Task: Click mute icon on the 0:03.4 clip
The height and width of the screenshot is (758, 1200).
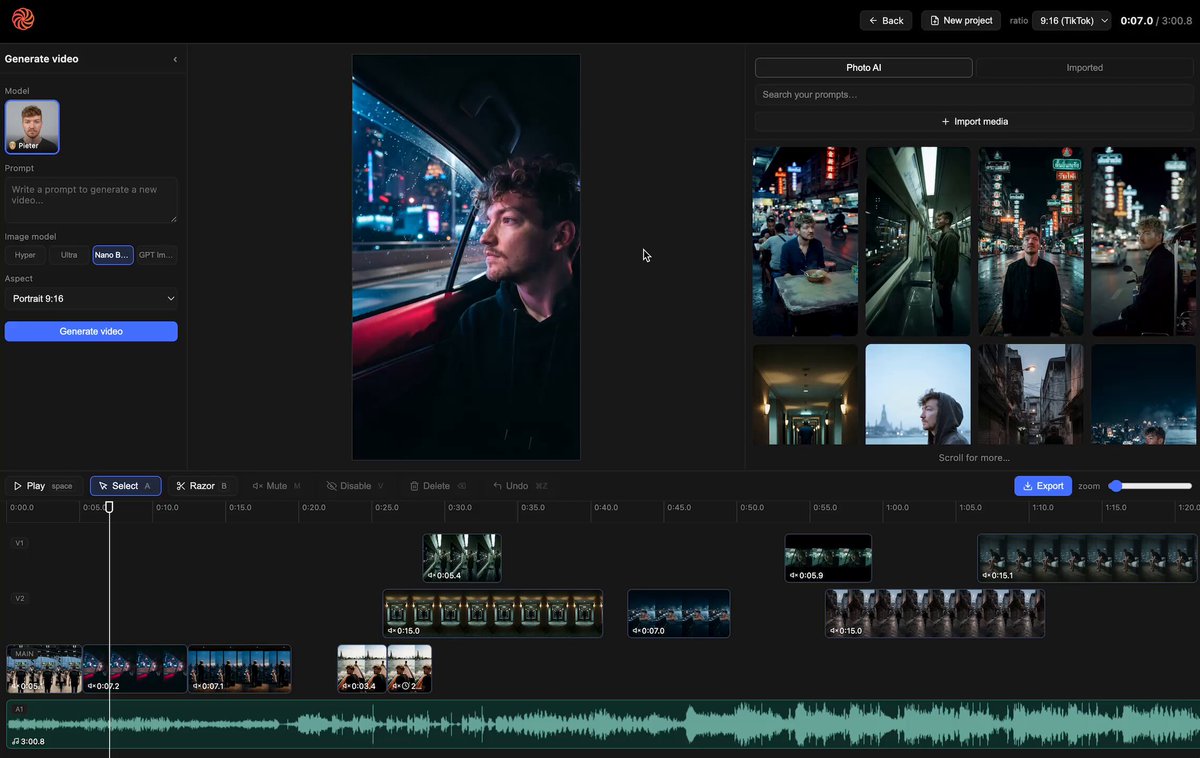Action: (x=347, y=686)
